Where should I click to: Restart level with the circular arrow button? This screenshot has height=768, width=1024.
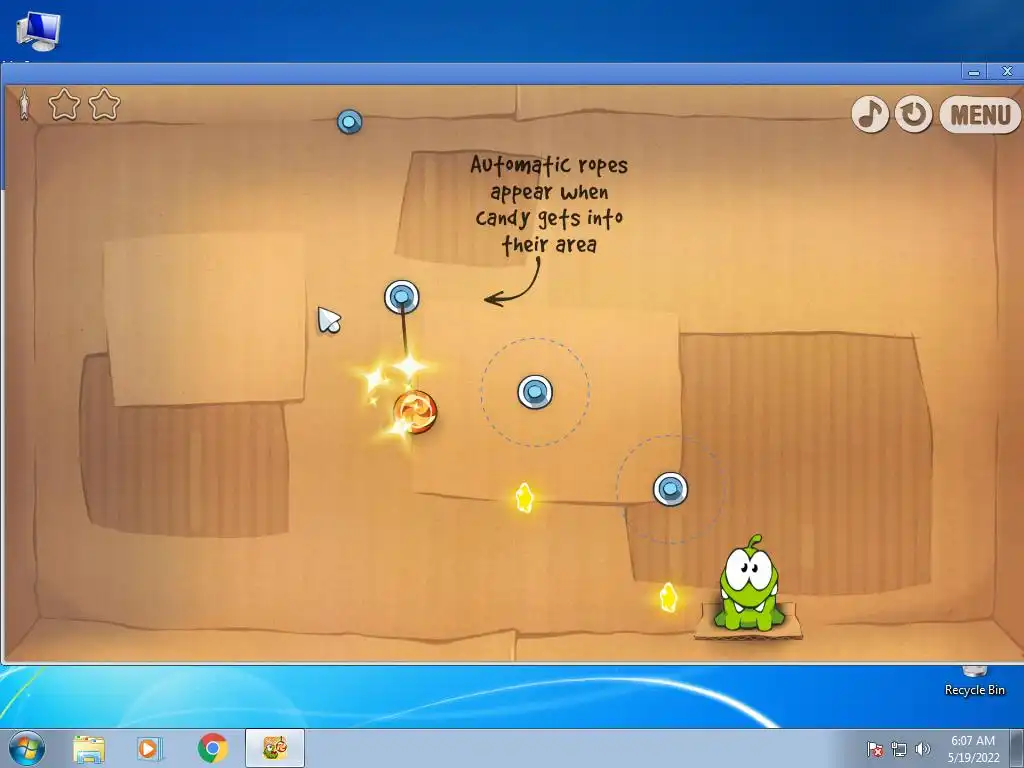coord(913,114)
